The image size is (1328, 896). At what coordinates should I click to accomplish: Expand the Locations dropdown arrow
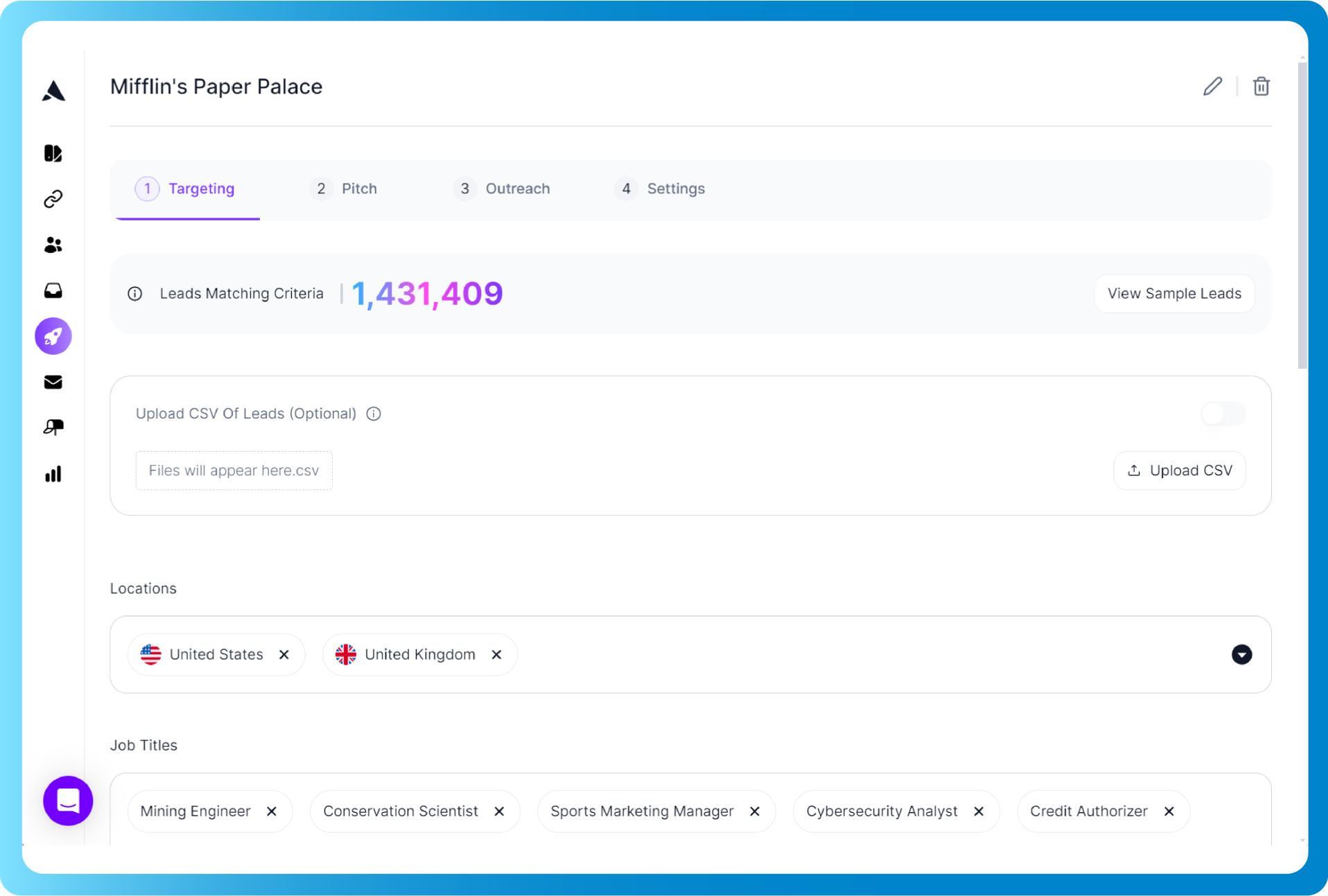[1241, 654]
